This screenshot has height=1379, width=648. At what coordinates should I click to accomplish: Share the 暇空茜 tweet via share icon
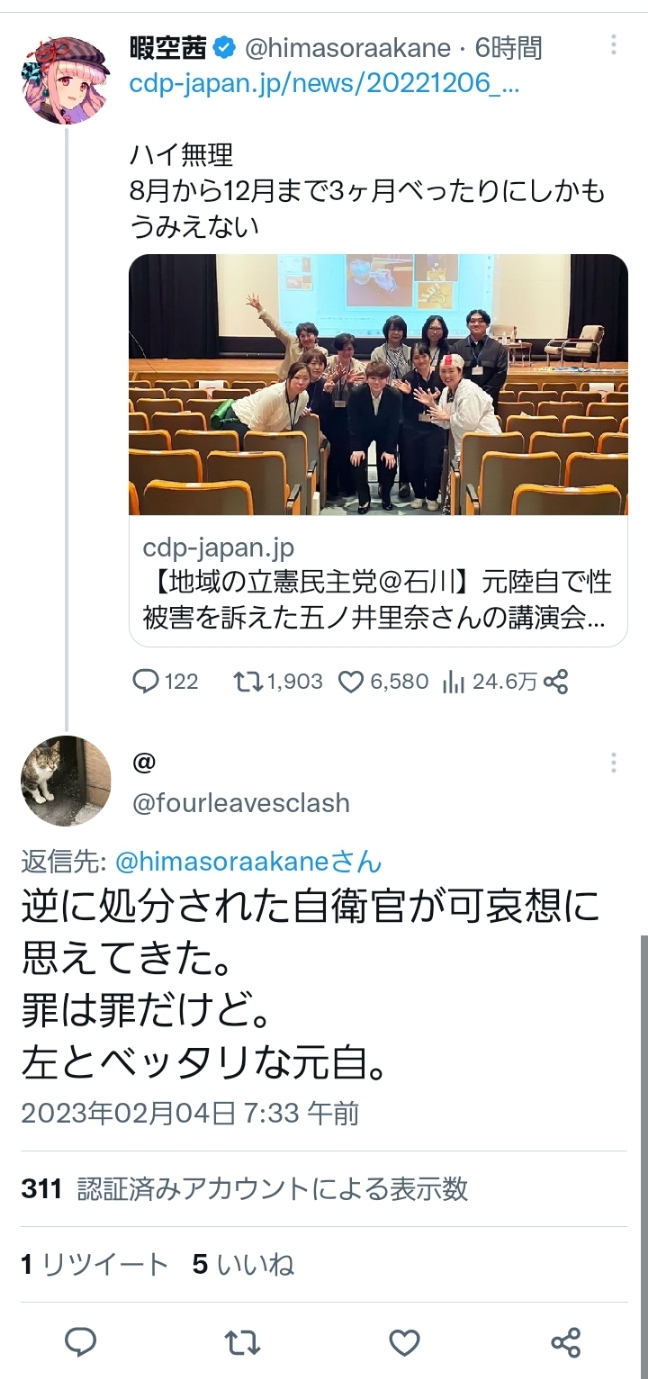pos(555,682)
